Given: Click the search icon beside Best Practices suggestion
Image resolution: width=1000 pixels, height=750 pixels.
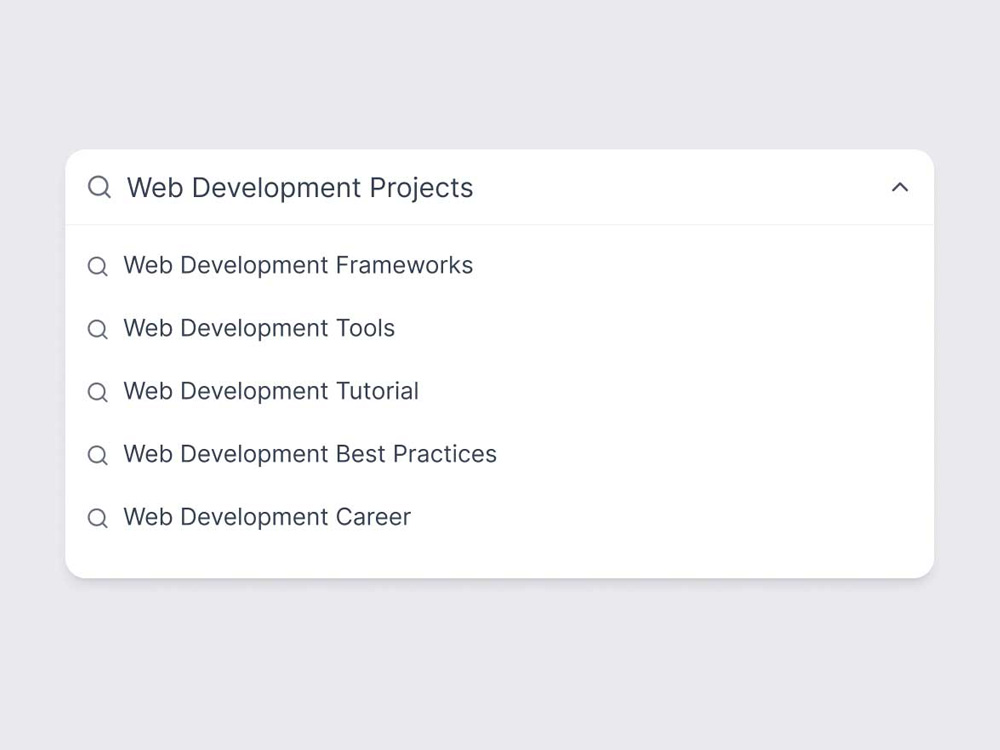Looking at the screenshot, I should coord(98,455).
